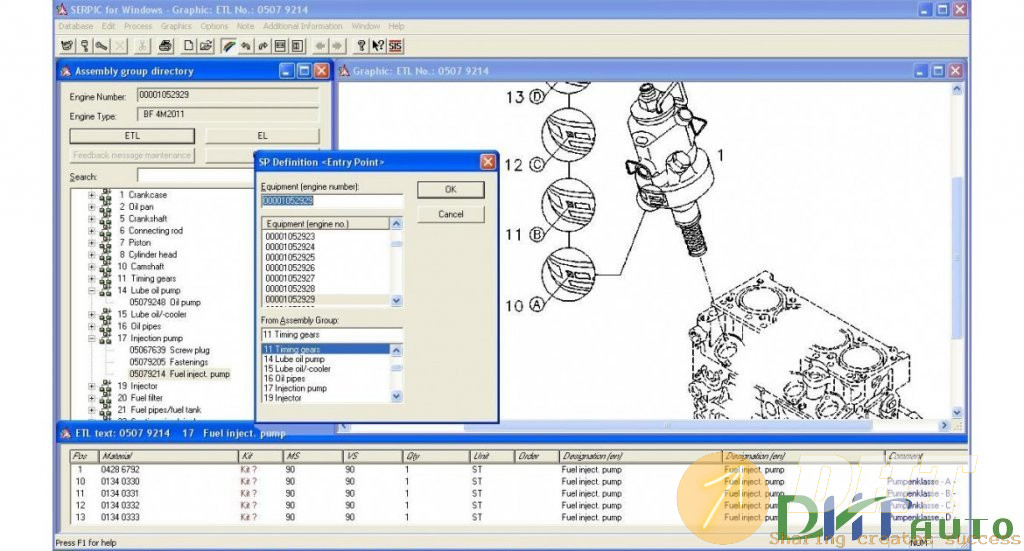Confirm SP Definition dialog with OK
This screenshot has width=1024, height=551.
tap(451, 189)
